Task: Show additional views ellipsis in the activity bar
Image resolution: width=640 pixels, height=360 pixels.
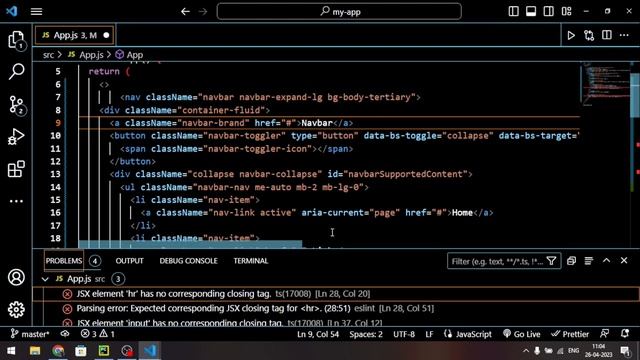Action: pyautogui.click(x=16, y=201)
